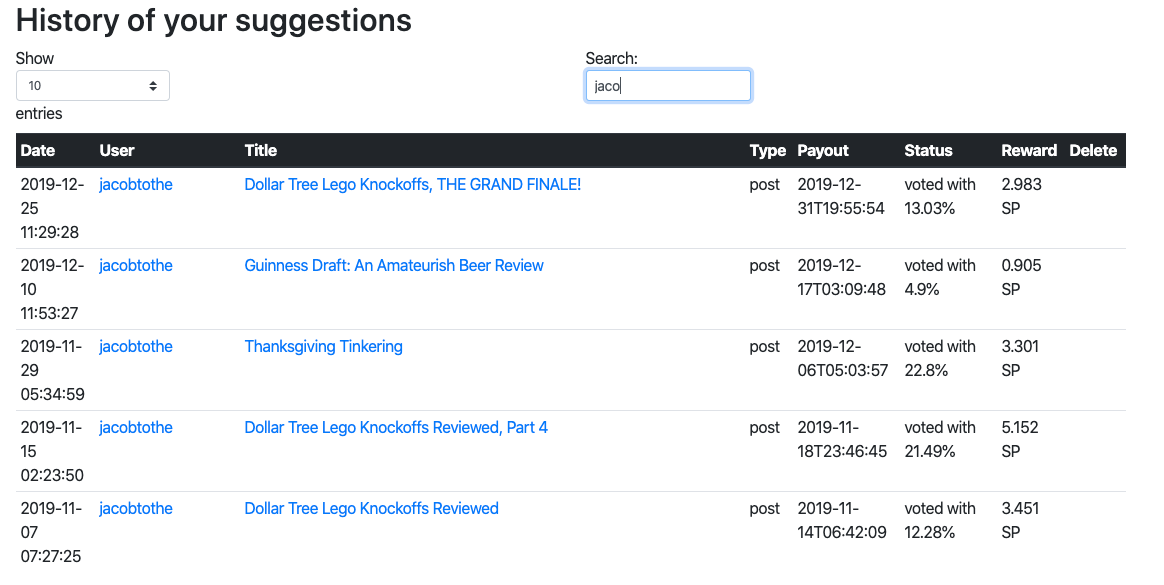Screen dimensions: 1164x585
Task: Open Dollar Tree Lego Knockoffs GRAND FINALE post
Action: pos(412,184)
